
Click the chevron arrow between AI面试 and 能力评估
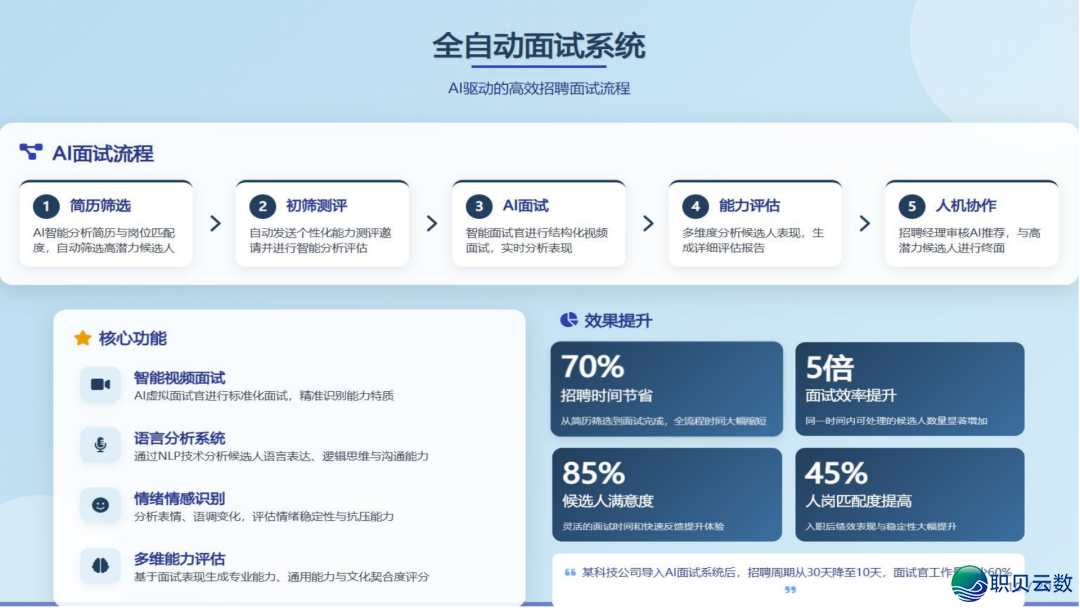(648, 223)
